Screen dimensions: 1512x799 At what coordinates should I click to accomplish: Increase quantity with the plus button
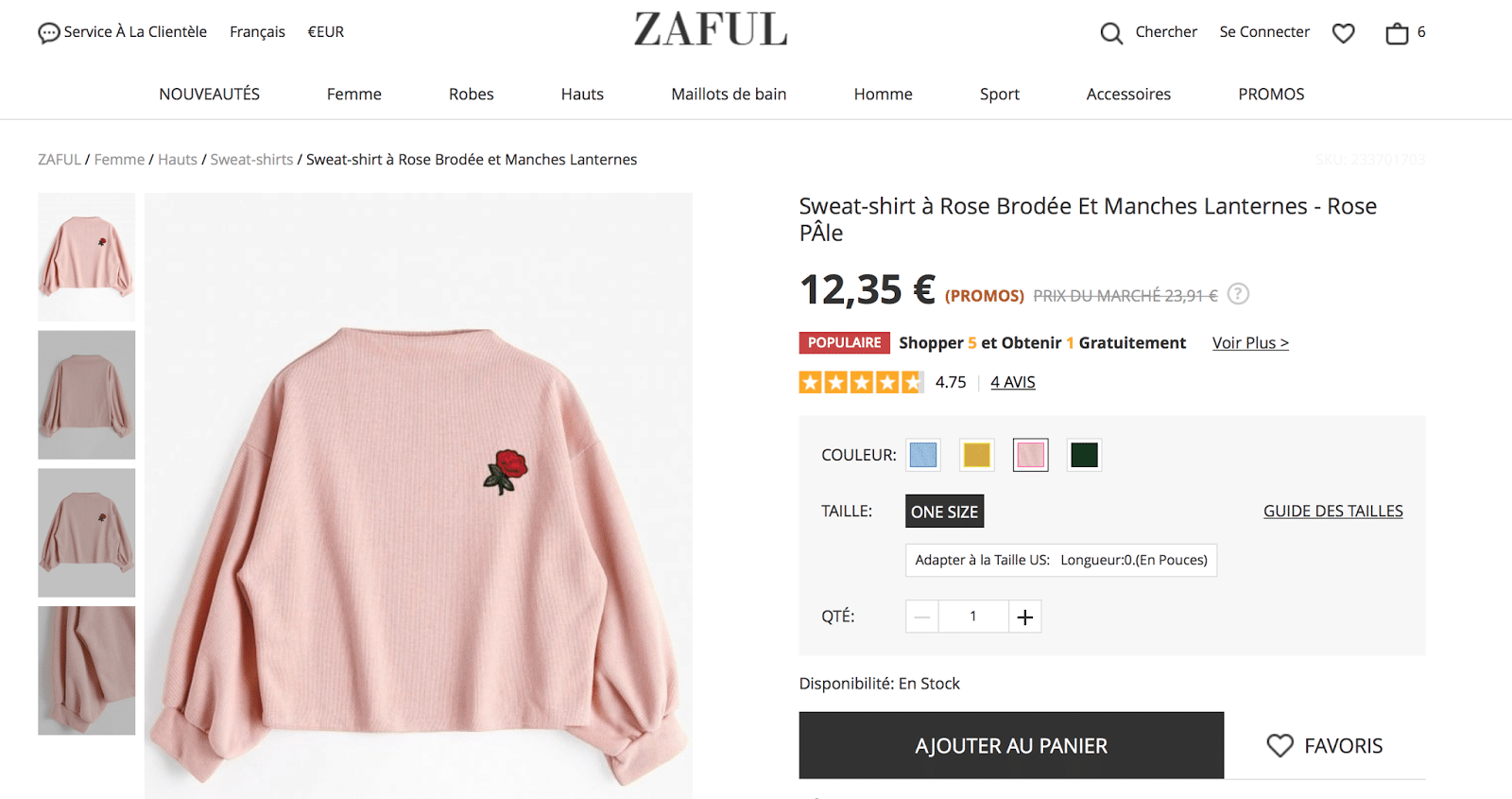(1025, 617)
